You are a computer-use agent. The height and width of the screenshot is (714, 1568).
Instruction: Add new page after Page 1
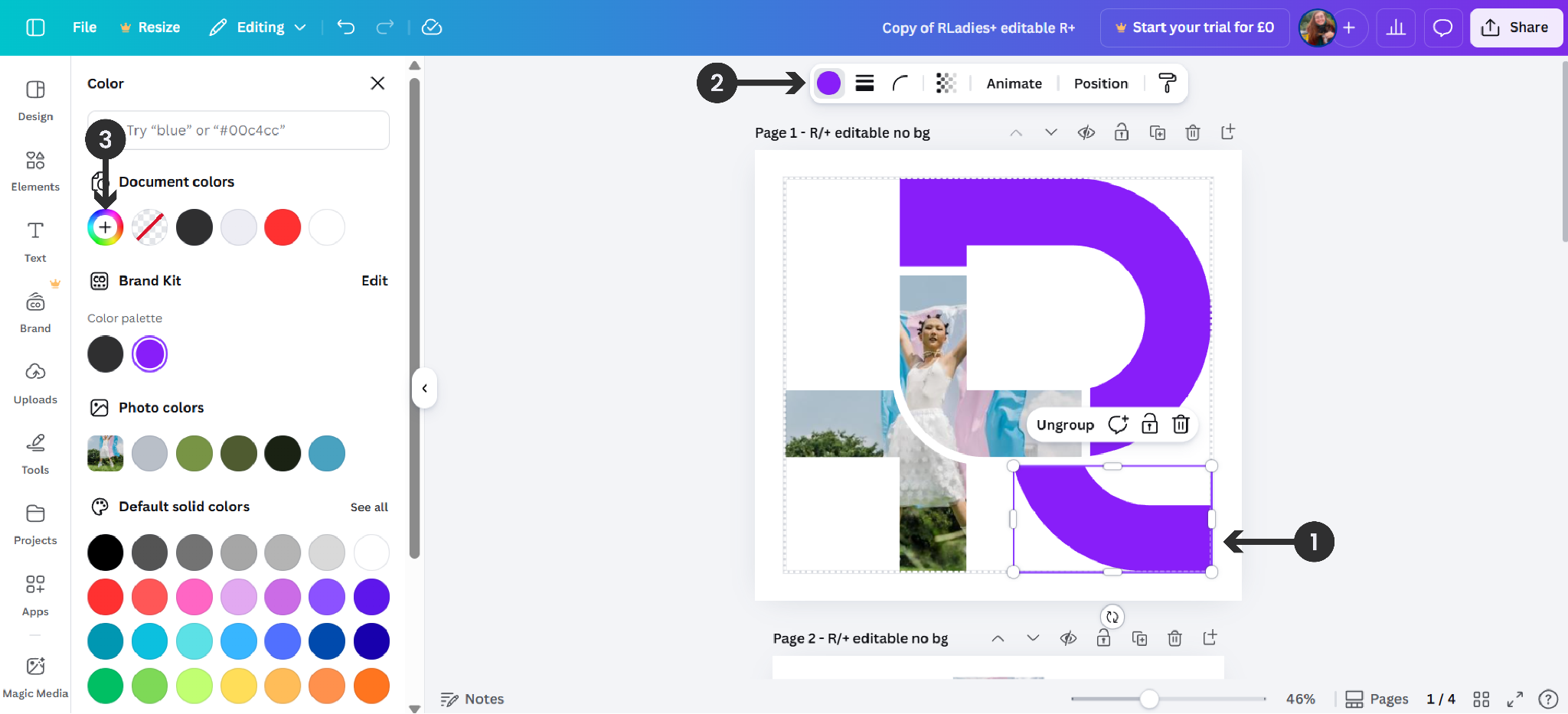tap(1228, 132)
